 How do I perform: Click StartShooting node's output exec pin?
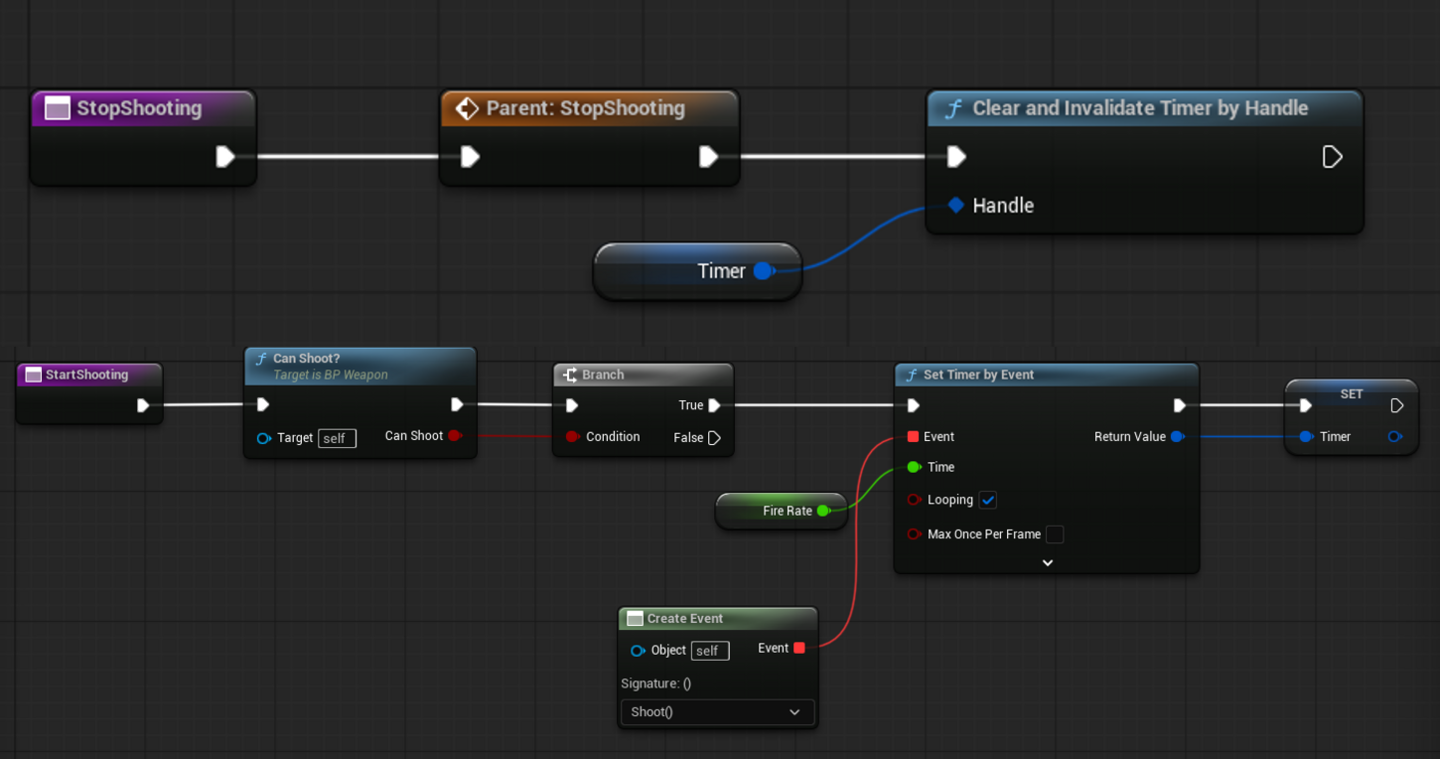(x=143, y=405)
